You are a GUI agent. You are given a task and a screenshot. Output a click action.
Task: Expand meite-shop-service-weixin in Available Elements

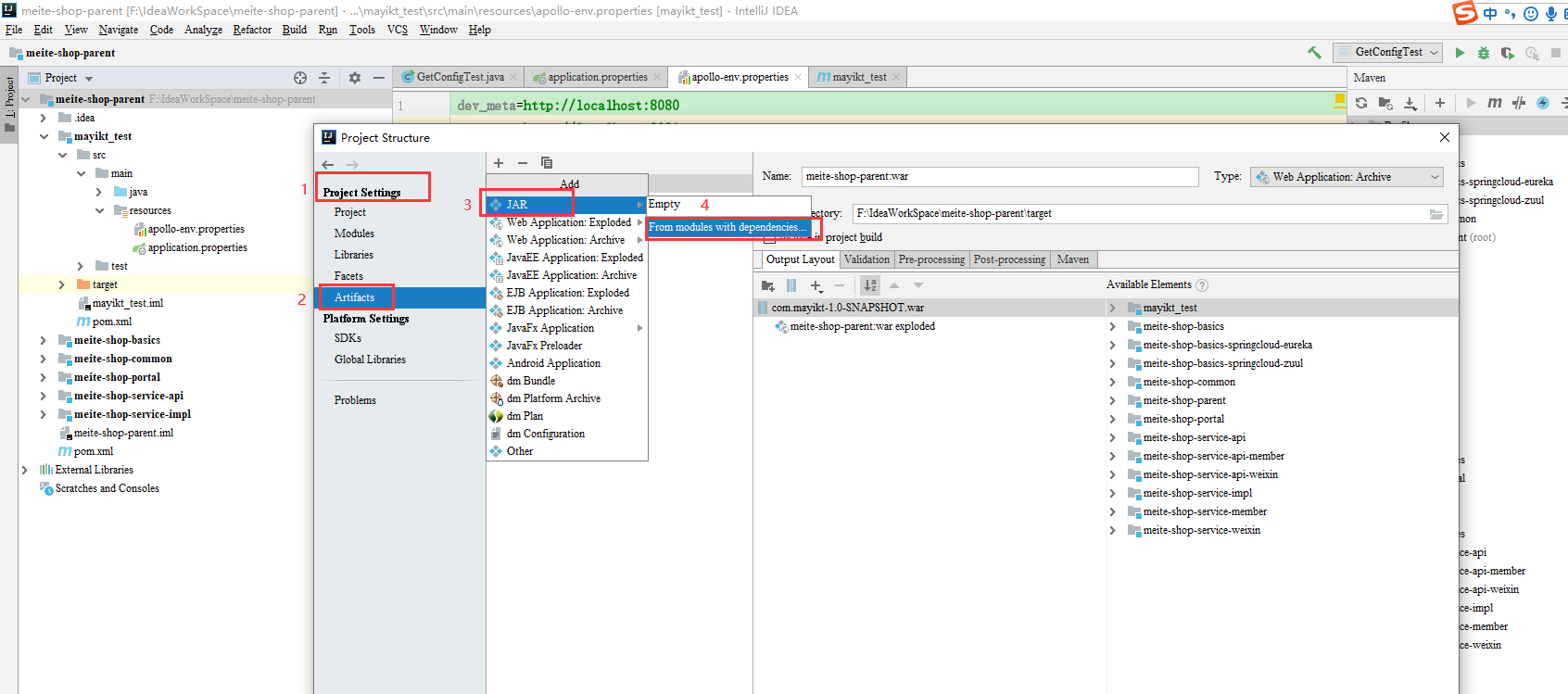[x=1112, y=530]
